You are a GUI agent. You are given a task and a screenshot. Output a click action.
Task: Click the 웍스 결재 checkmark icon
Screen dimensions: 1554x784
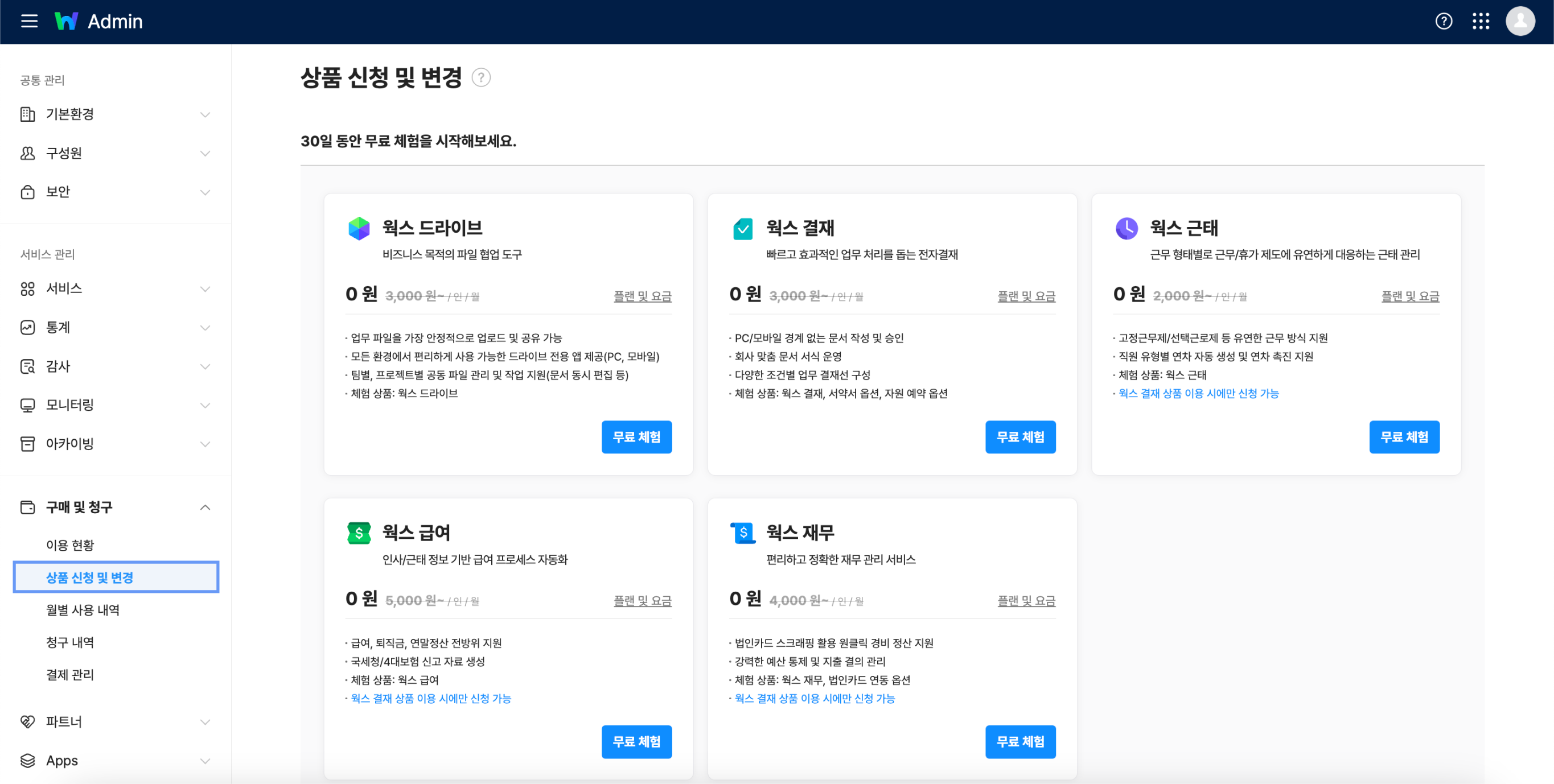point(743,228)
